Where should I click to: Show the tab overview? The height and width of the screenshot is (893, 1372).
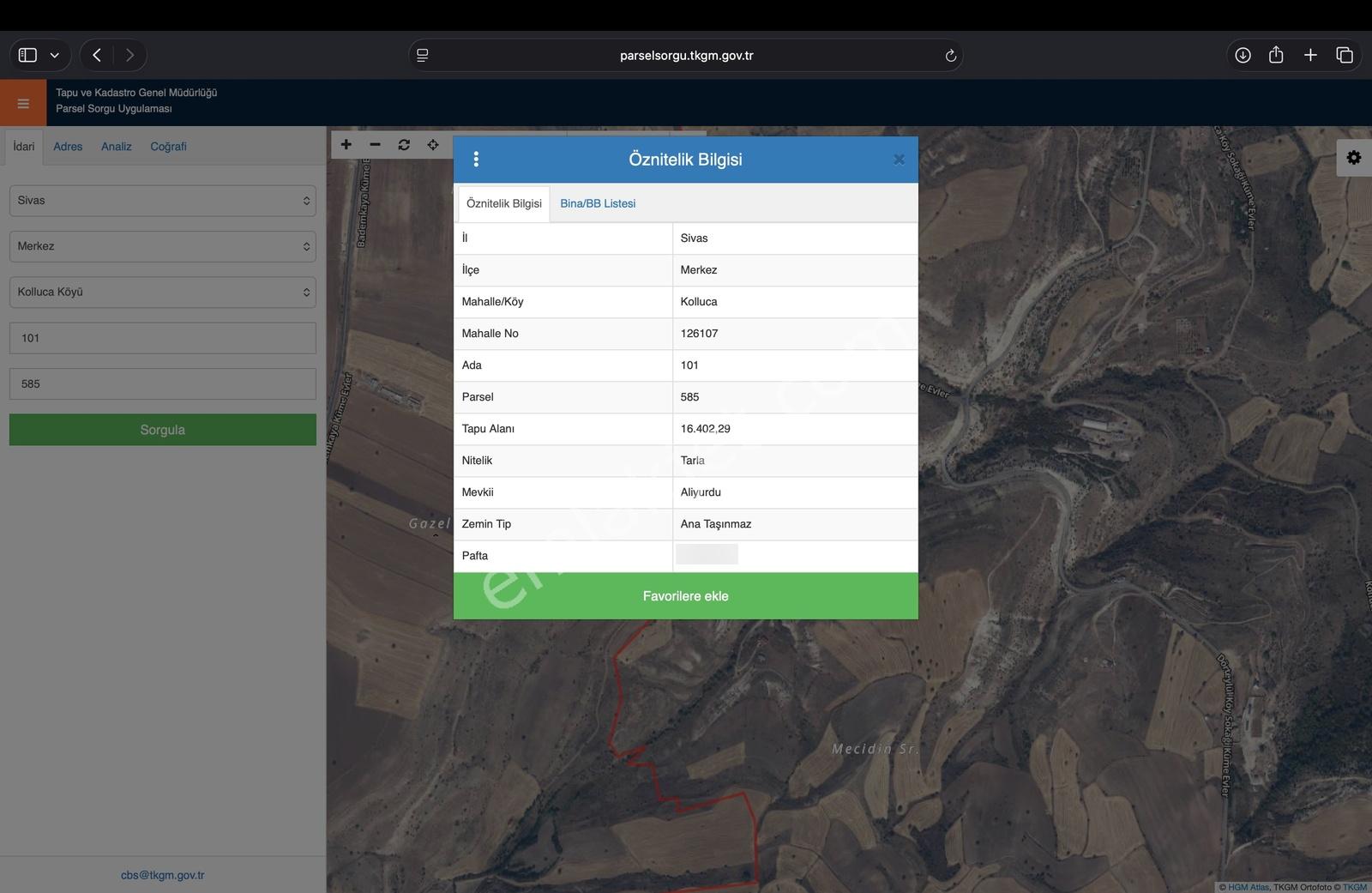(x=1345, y=55)
